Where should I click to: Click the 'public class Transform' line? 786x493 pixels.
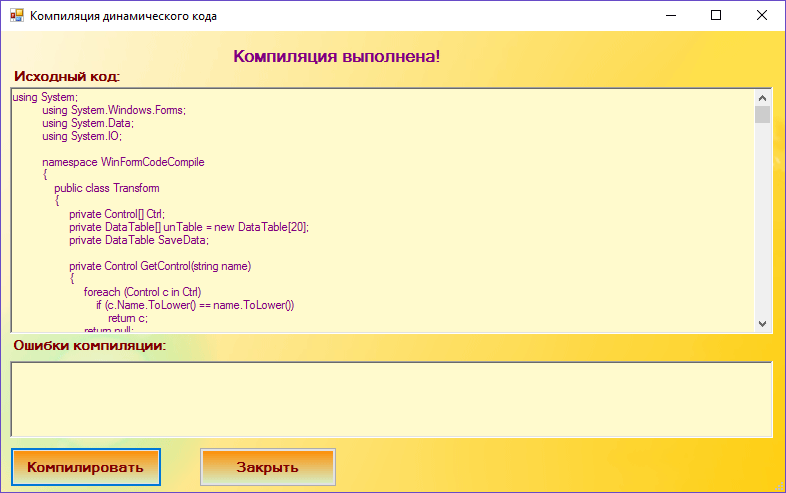(106, 188)
